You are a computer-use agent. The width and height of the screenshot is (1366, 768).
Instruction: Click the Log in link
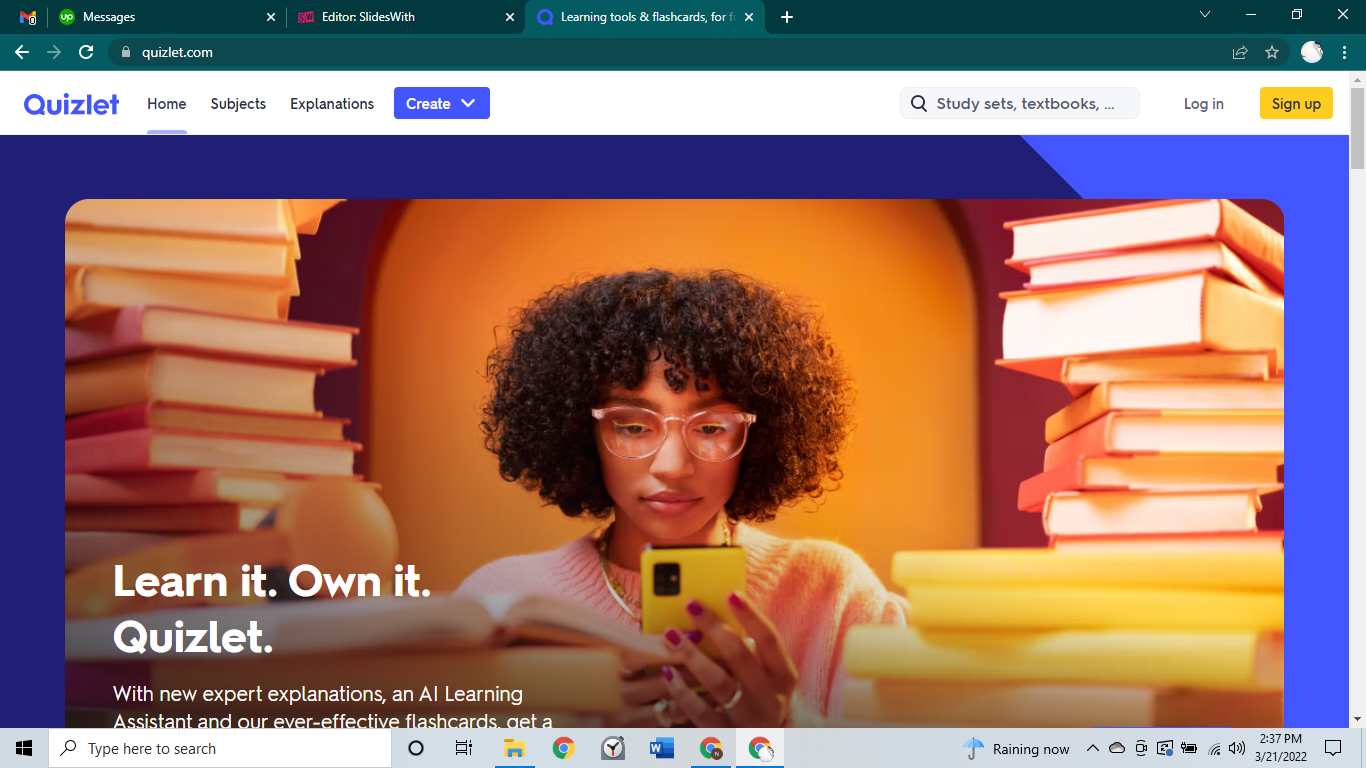pos(1203,104)
